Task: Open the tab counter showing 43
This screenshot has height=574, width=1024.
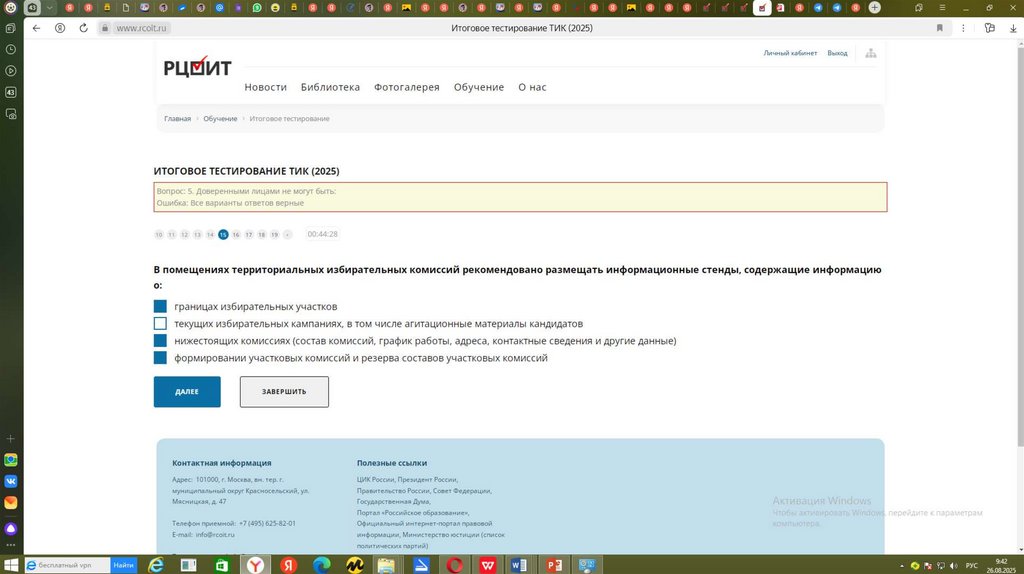Action: [31, 8]
